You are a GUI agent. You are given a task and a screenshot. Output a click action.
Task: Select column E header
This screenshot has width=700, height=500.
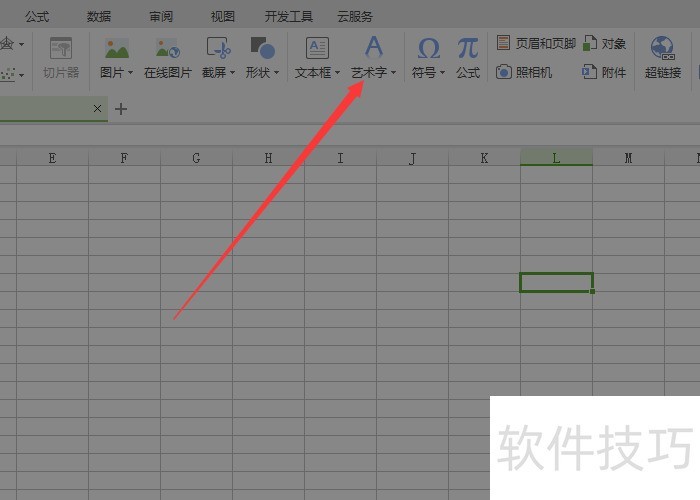[52, 158]
